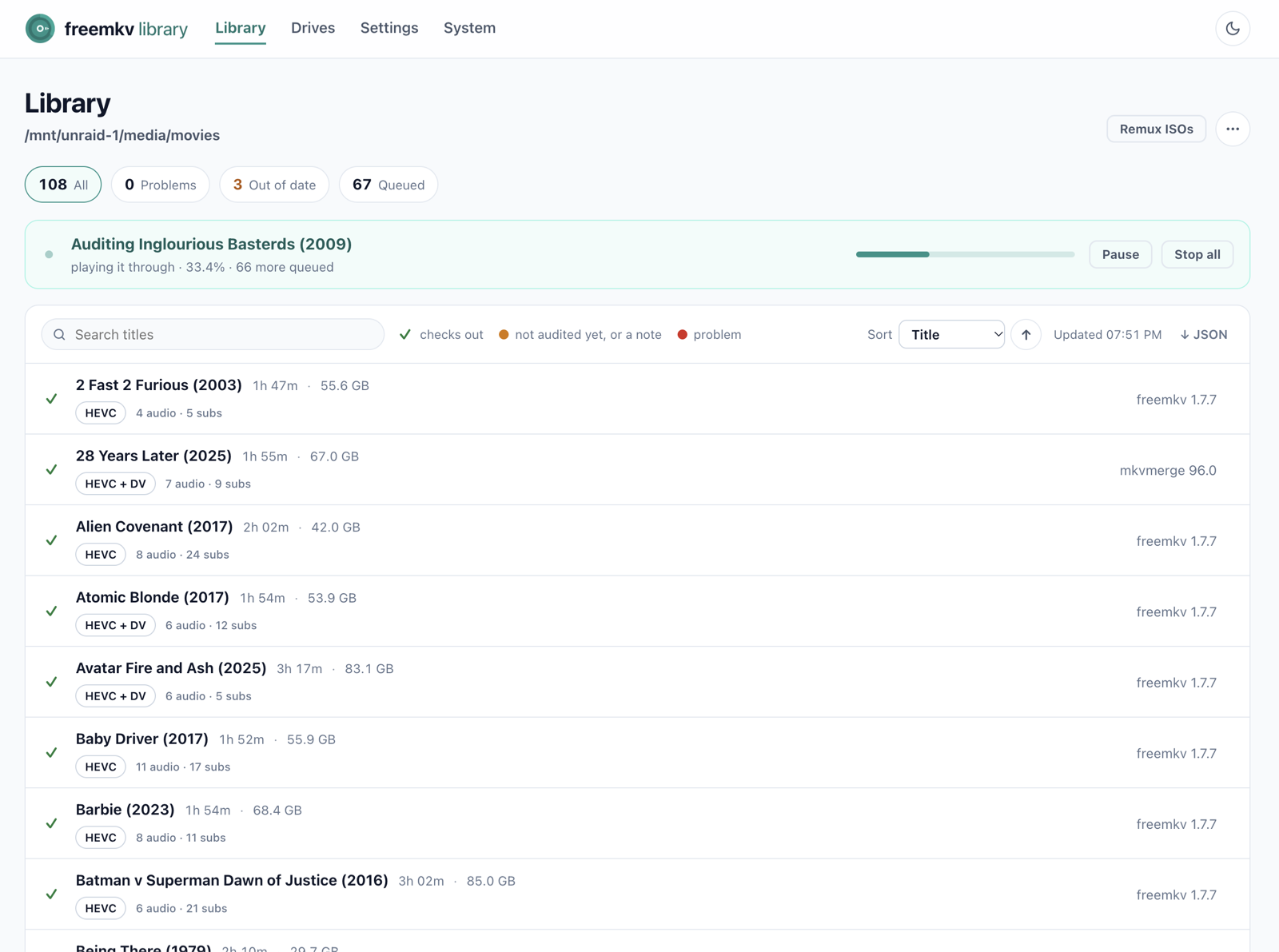
Task: Click '8 audio · 24 subs' on Alien Covenant
Action: [182, 555]
